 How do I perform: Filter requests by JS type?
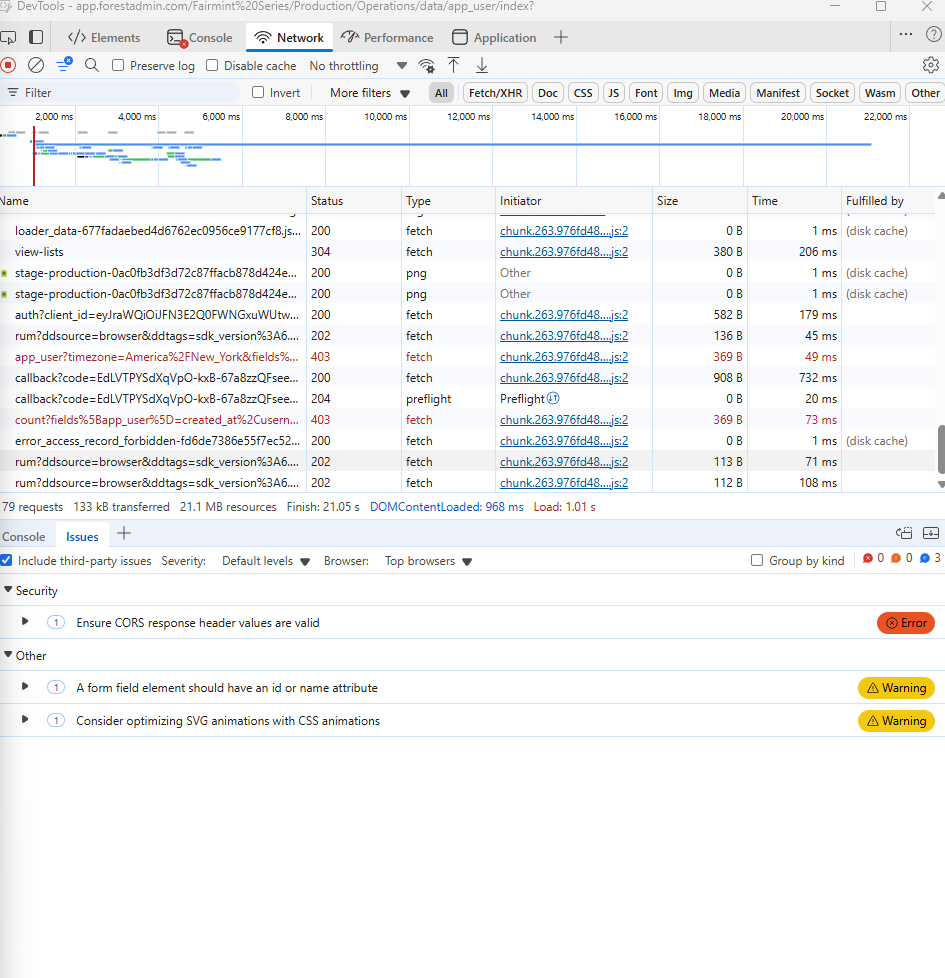click(614, 93)
